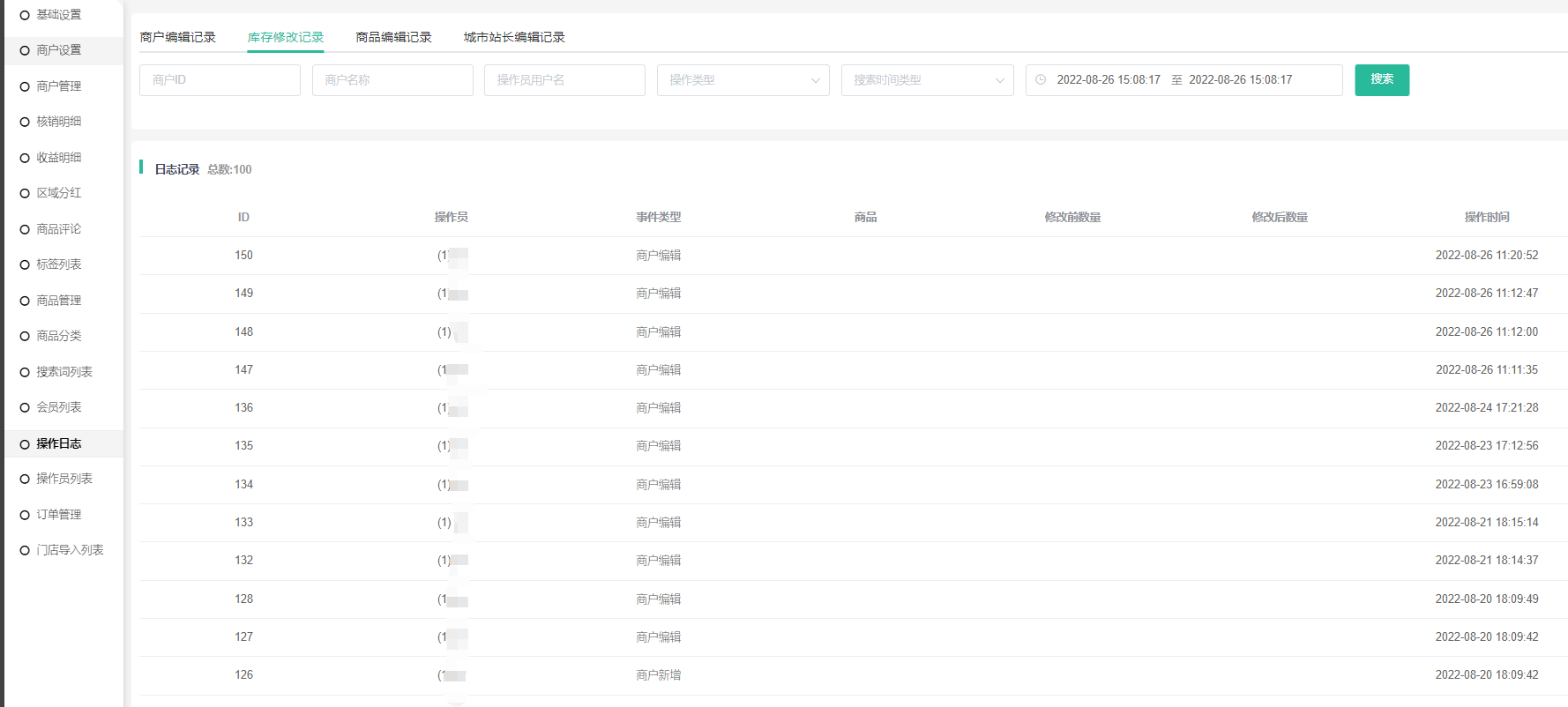Go to 商品管理 in the sidebar
1568x707 pixels.
58,301
